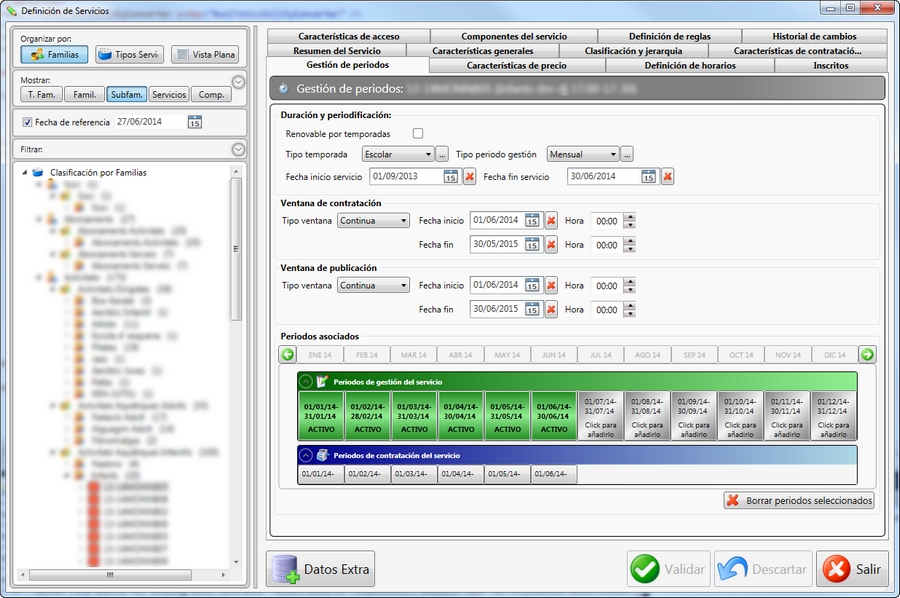Viewport: 900px width, 598px height.
Task: Collapse Periodos de gestión del servicio panel
Action: pos(306,382)
